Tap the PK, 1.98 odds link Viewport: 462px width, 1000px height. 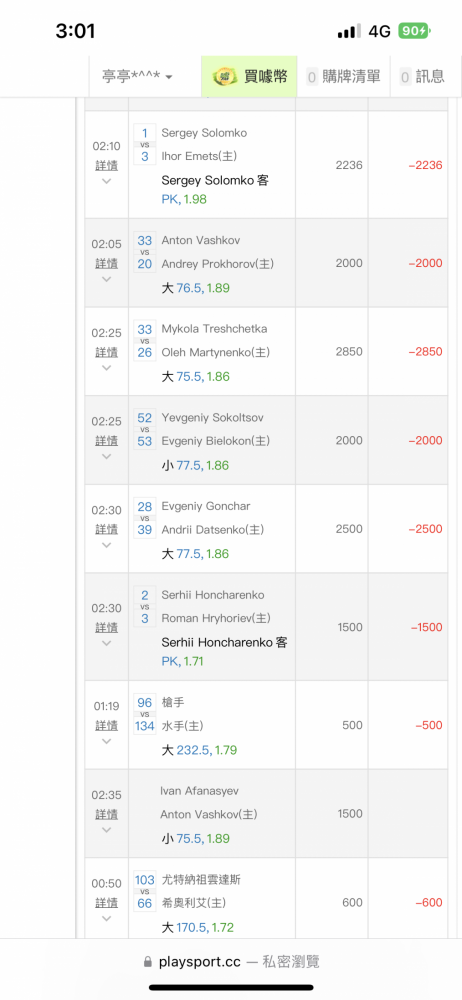[184, 200]
